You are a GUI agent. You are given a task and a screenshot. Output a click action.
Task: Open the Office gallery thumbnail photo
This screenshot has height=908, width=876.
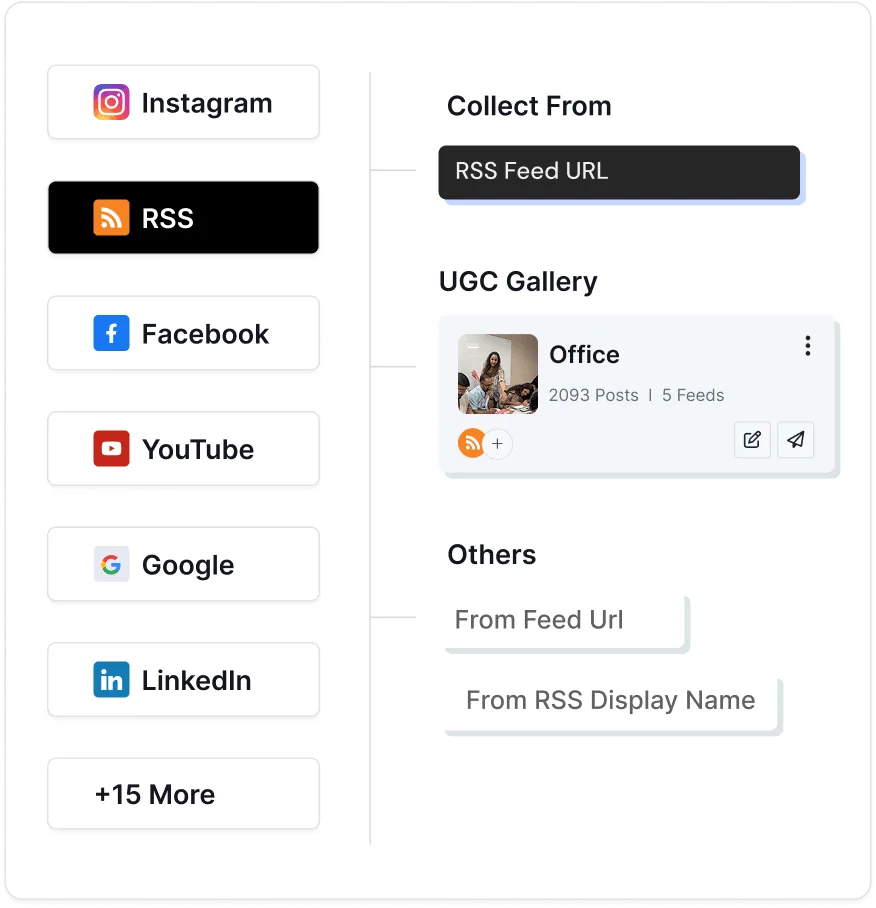497,374
